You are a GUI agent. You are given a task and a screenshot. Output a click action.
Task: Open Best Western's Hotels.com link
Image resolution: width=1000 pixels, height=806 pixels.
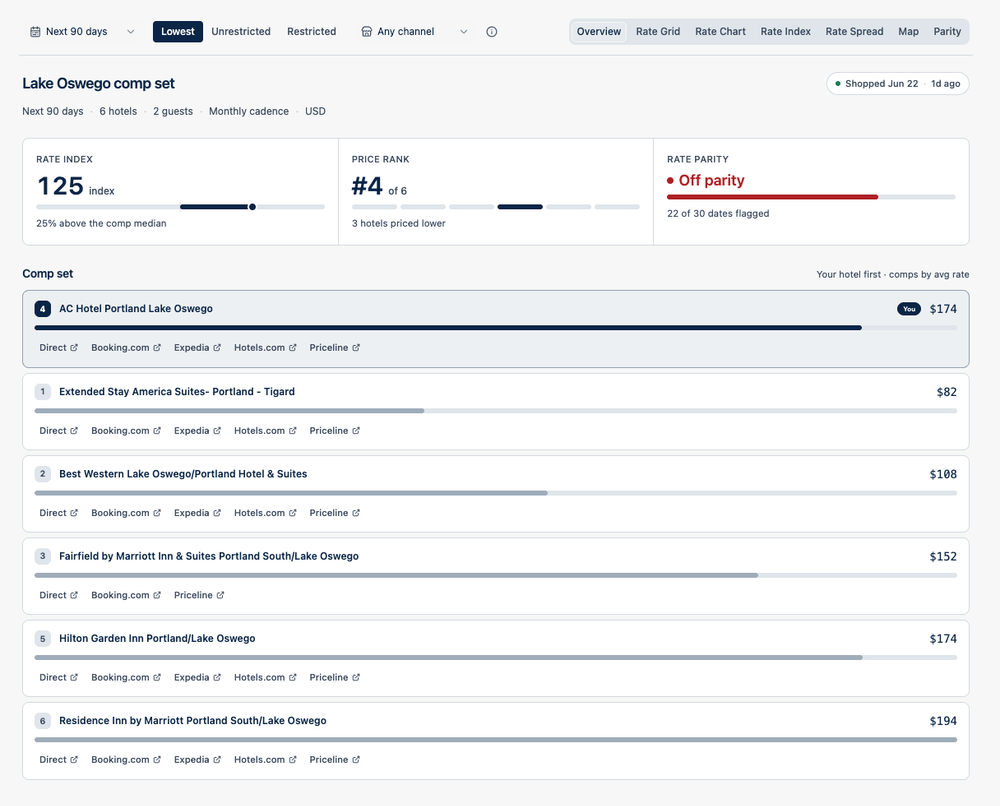coord(265,513)
